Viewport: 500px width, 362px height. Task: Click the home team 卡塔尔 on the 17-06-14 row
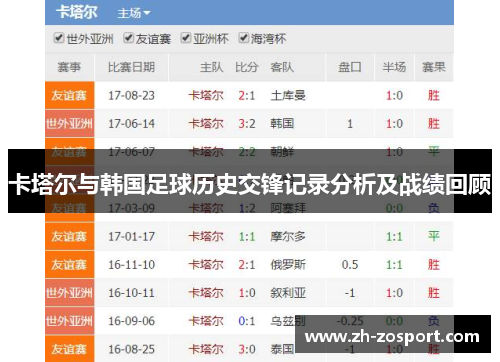tap(206, 124)
